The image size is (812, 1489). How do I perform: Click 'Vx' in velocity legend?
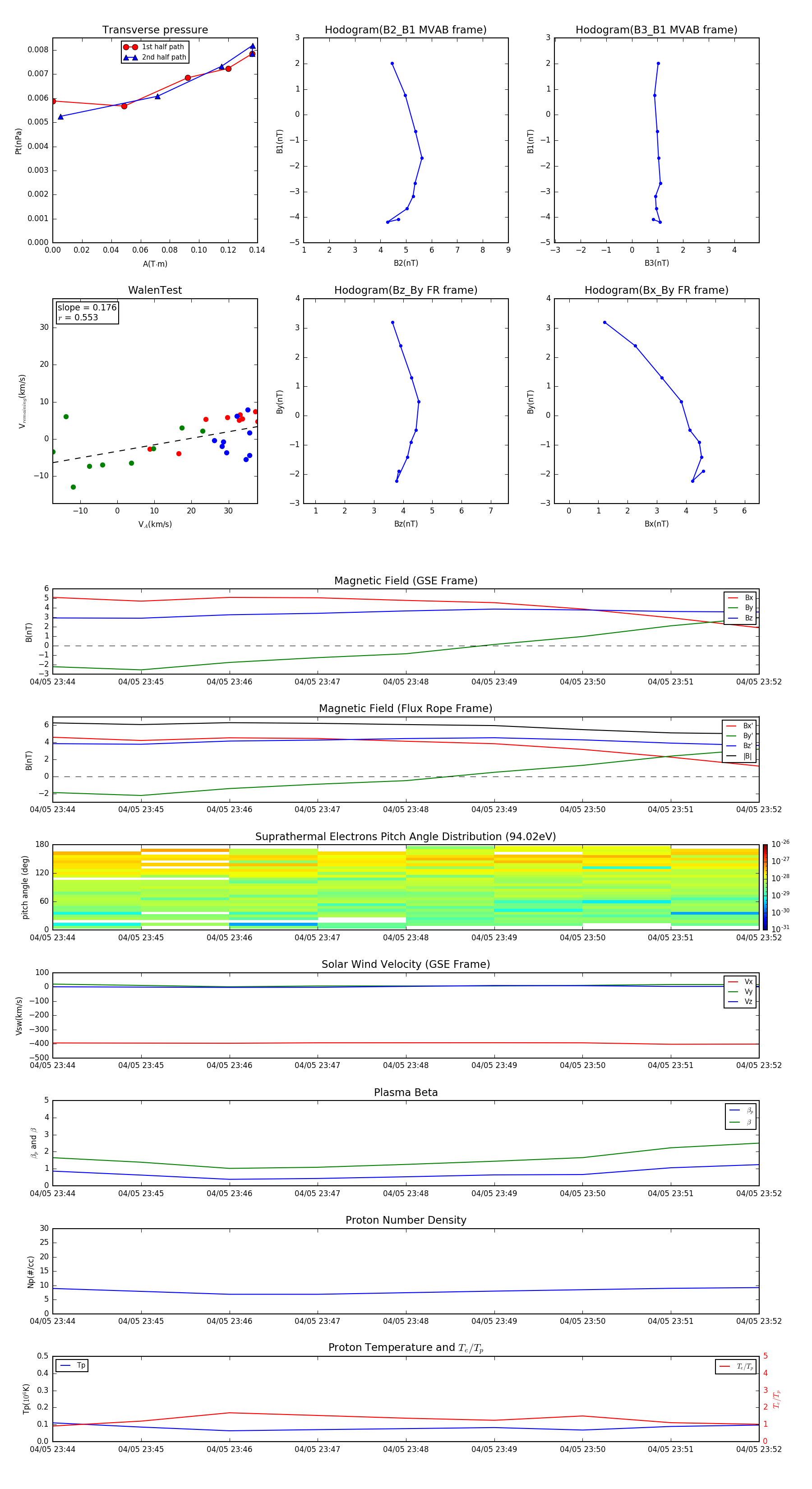(x=740, y=981)
